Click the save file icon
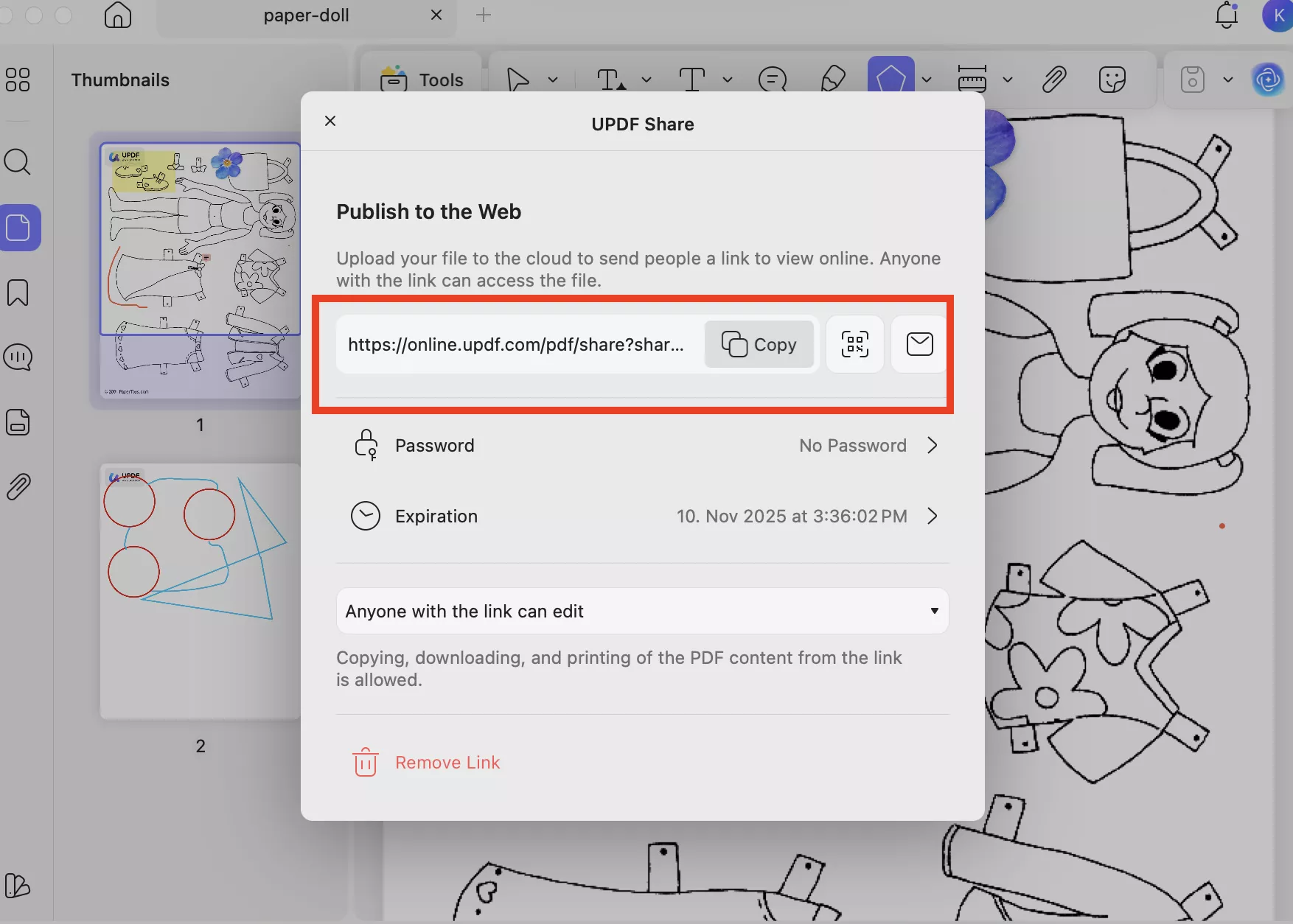The image size is (1293, 924). coord(1193,80)
